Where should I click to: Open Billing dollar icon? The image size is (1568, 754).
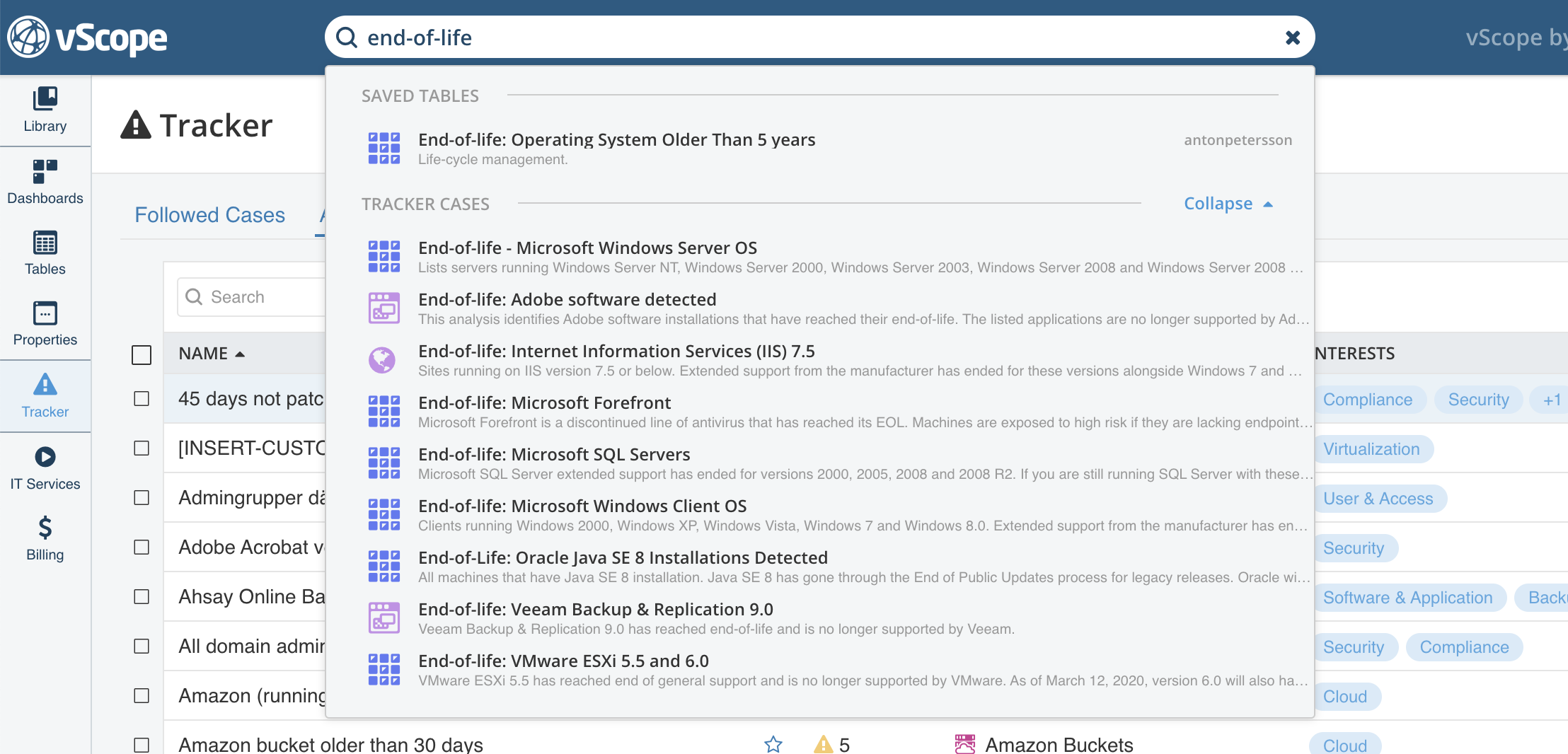(x=45, y=528)
